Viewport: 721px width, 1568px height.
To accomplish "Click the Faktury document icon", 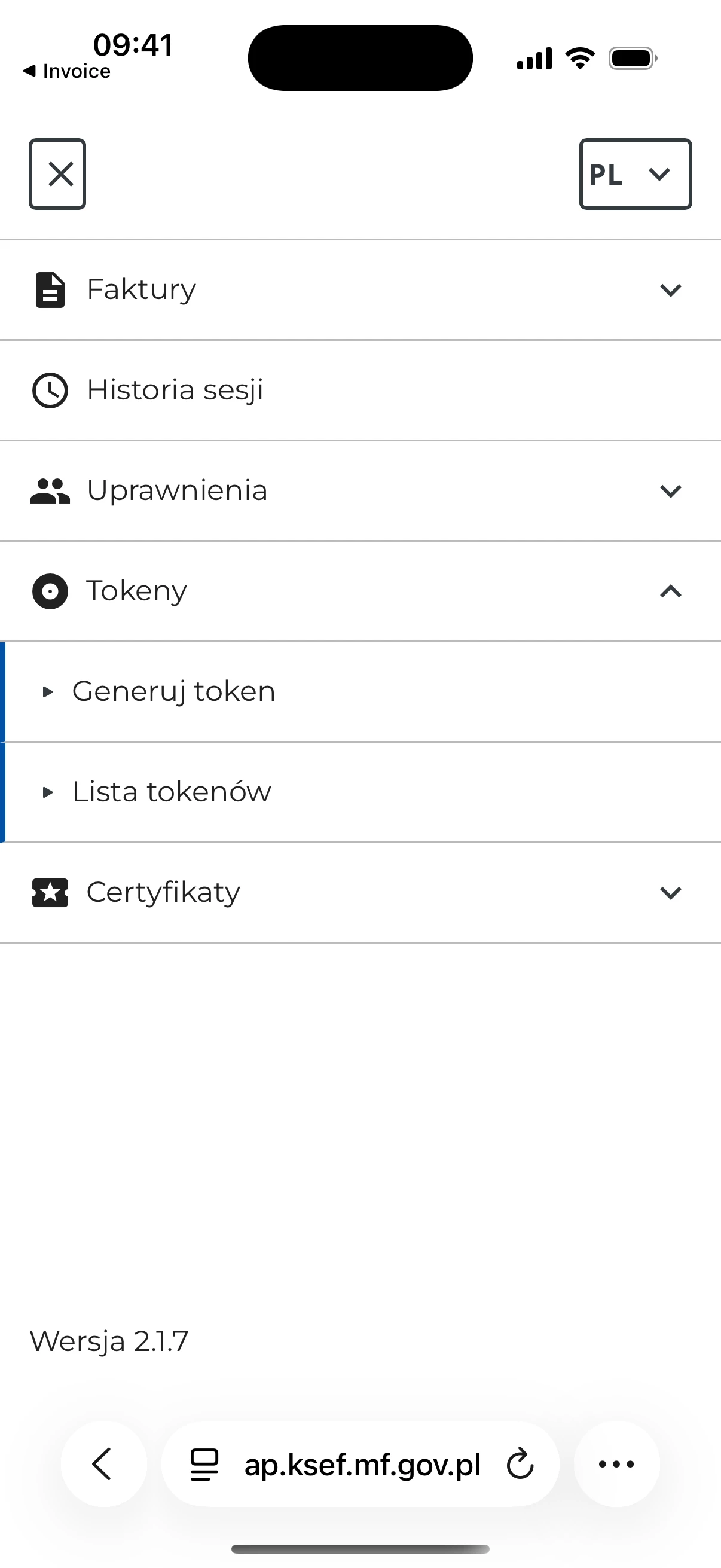I will [x=50, y=289].
